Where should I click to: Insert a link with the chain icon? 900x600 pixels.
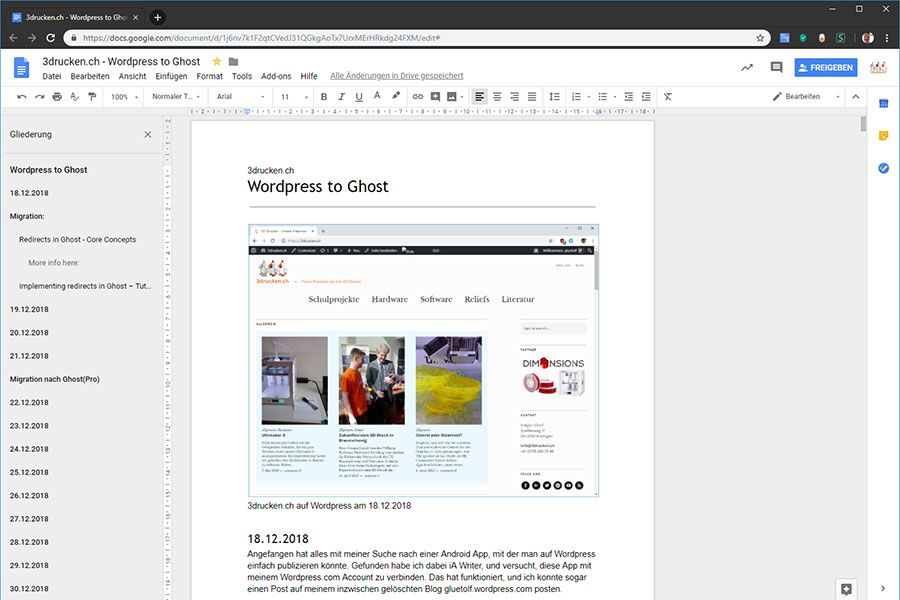[x=418, y=96]
